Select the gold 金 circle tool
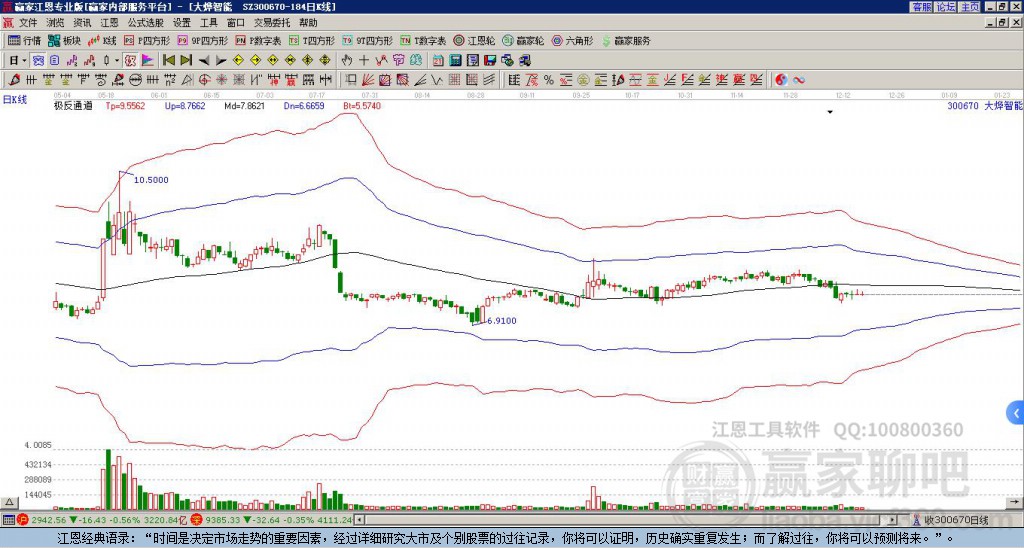The width and height of the screenshot is (1024, 548). tap(583, 80)
